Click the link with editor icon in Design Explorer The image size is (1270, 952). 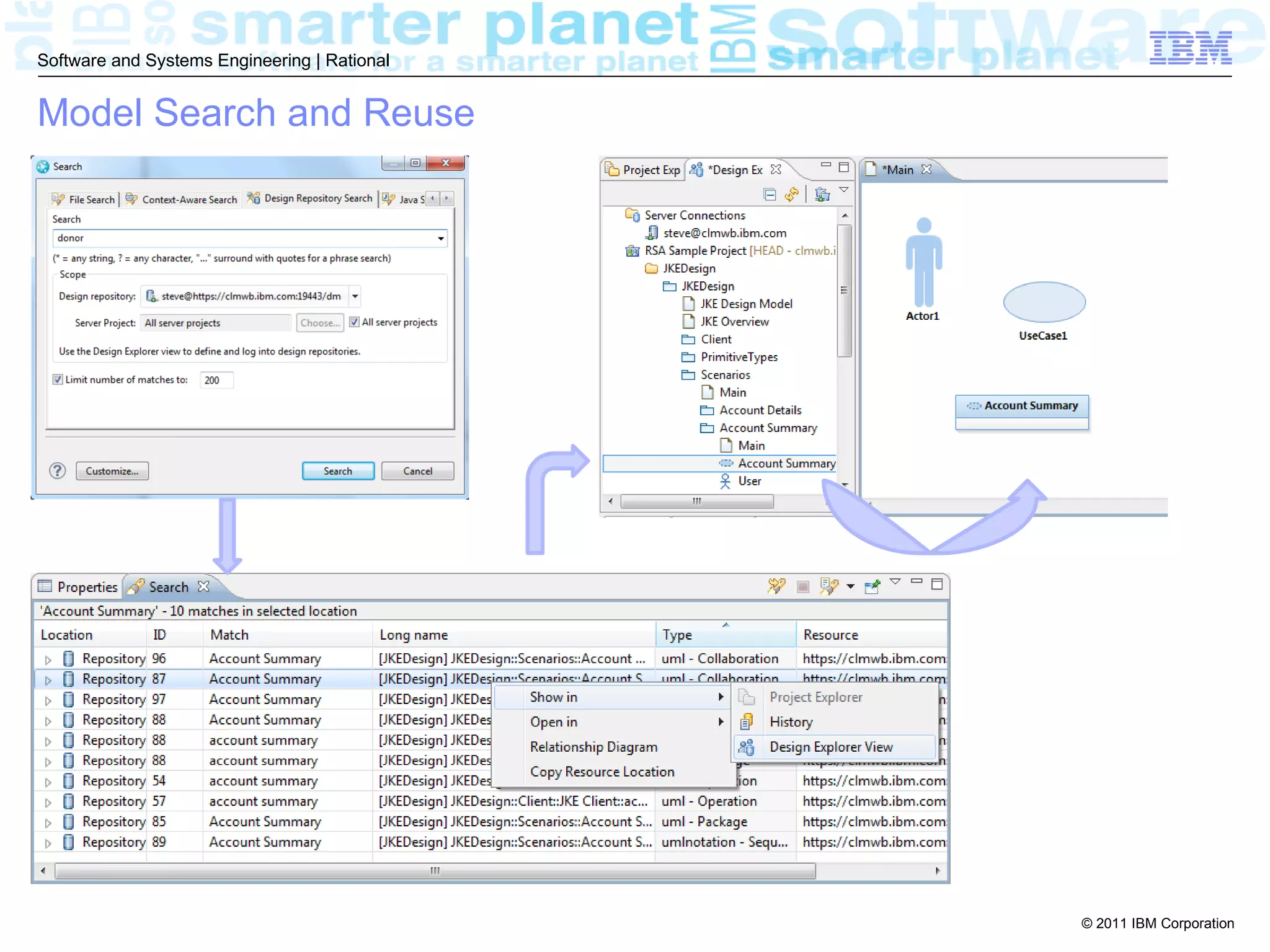(791, 195)
